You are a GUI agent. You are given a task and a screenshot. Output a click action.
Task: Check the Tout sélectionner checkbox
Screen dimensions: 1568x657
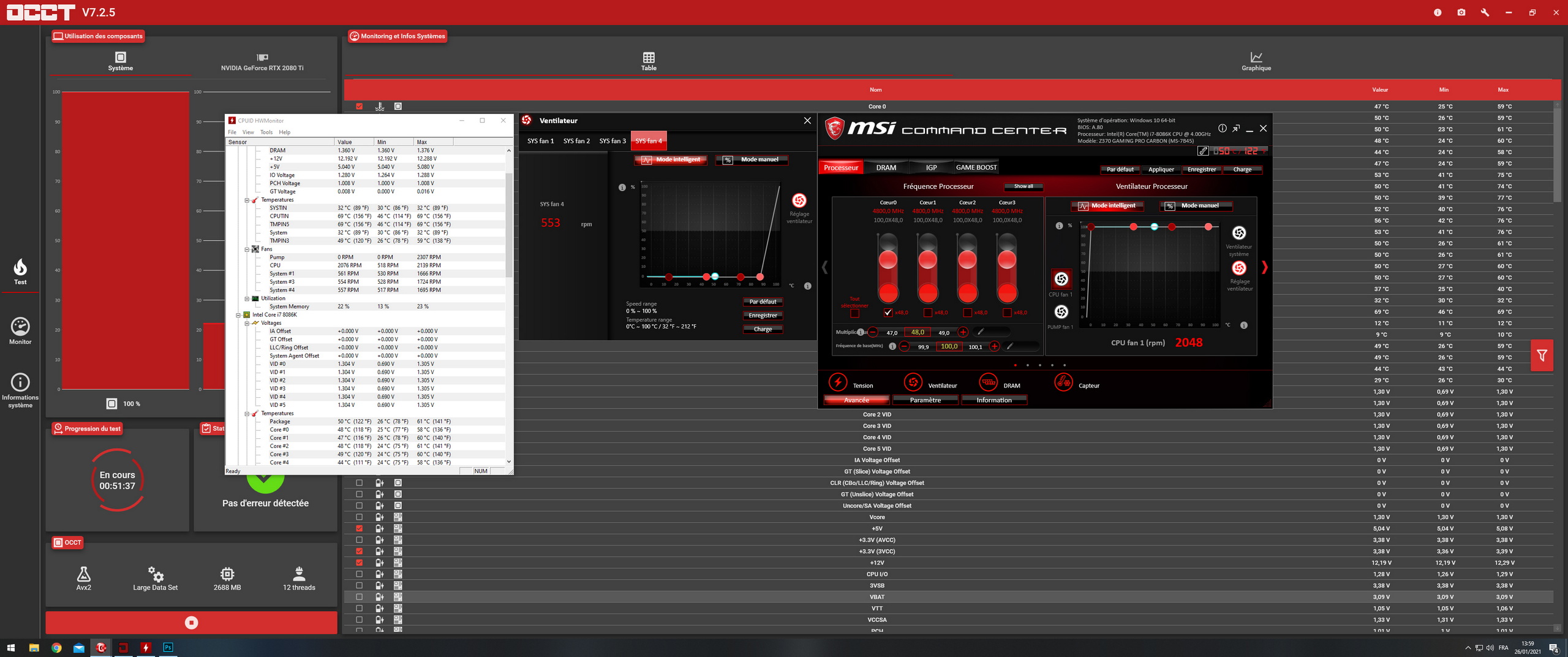(x=854, y=313)
